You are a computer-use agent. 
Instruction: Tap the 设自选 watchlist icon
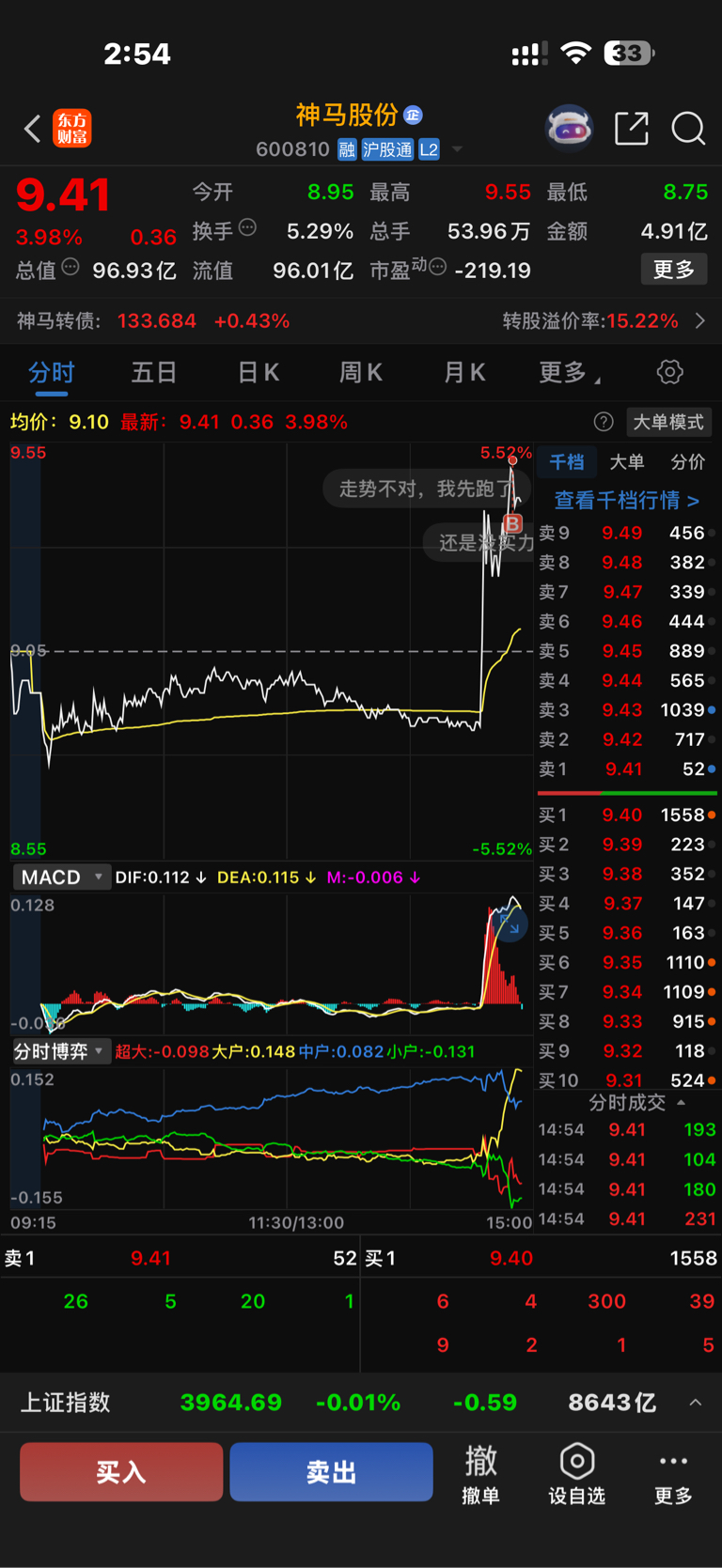(x=576, y=1473)
